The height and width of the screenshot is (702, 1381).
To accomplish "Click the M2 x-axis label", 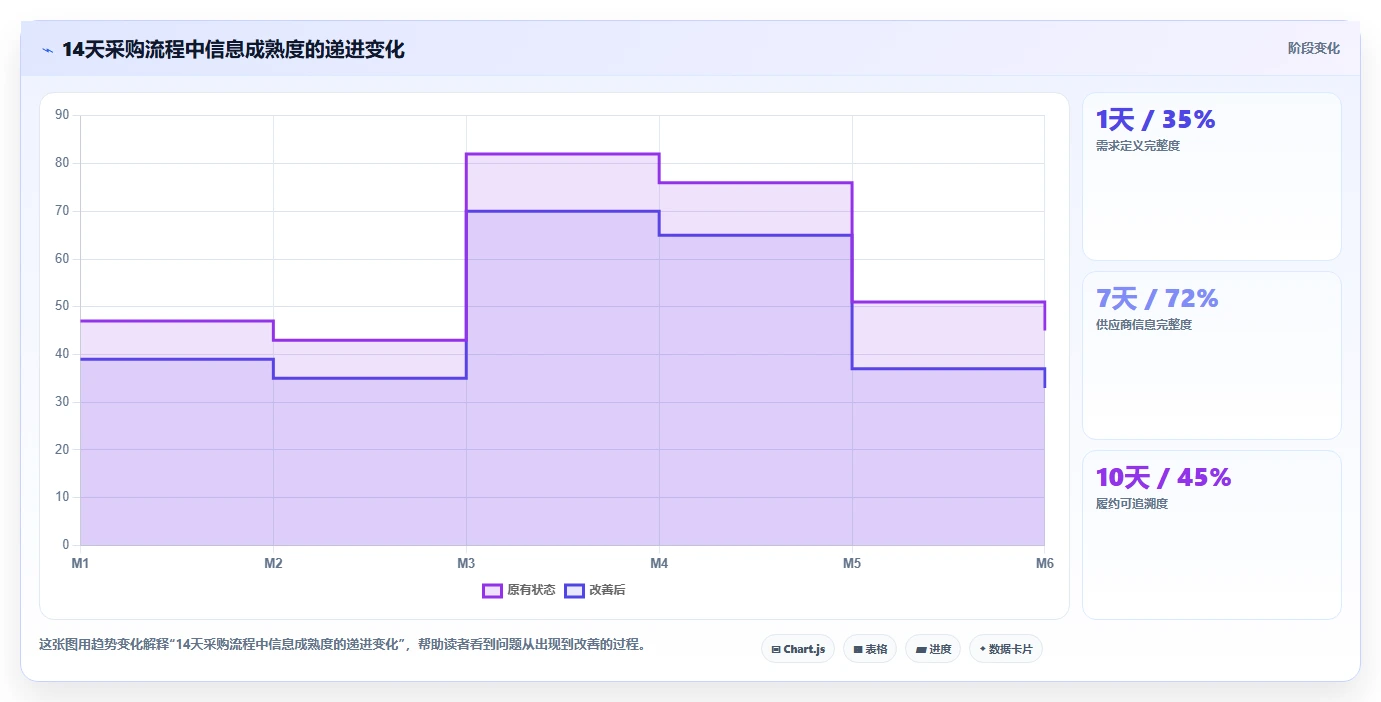I will (273, 563).
